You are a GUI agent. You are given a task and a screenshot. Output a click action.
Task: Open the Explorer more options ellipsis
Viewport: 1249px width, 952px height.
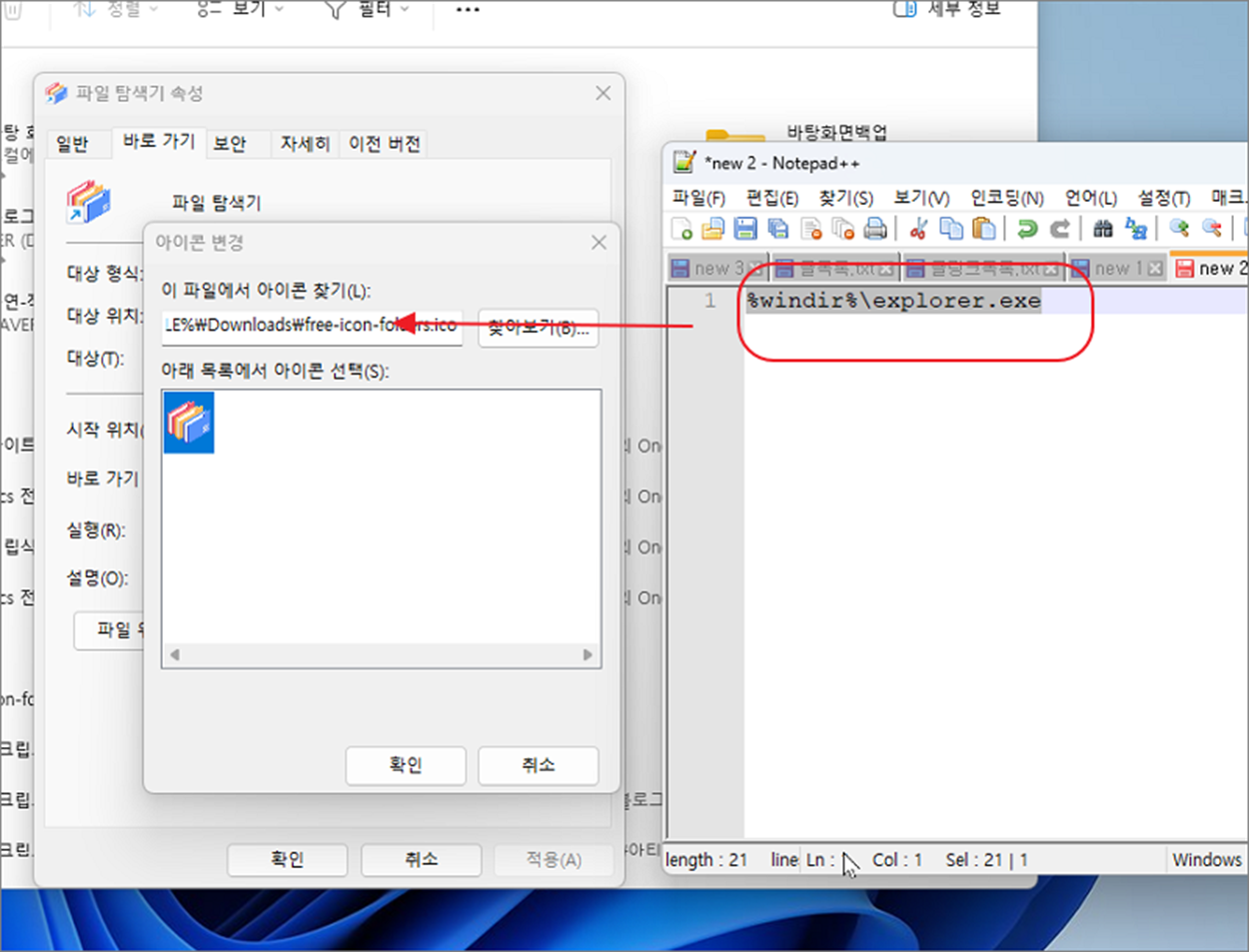click(x=468, y=10)
